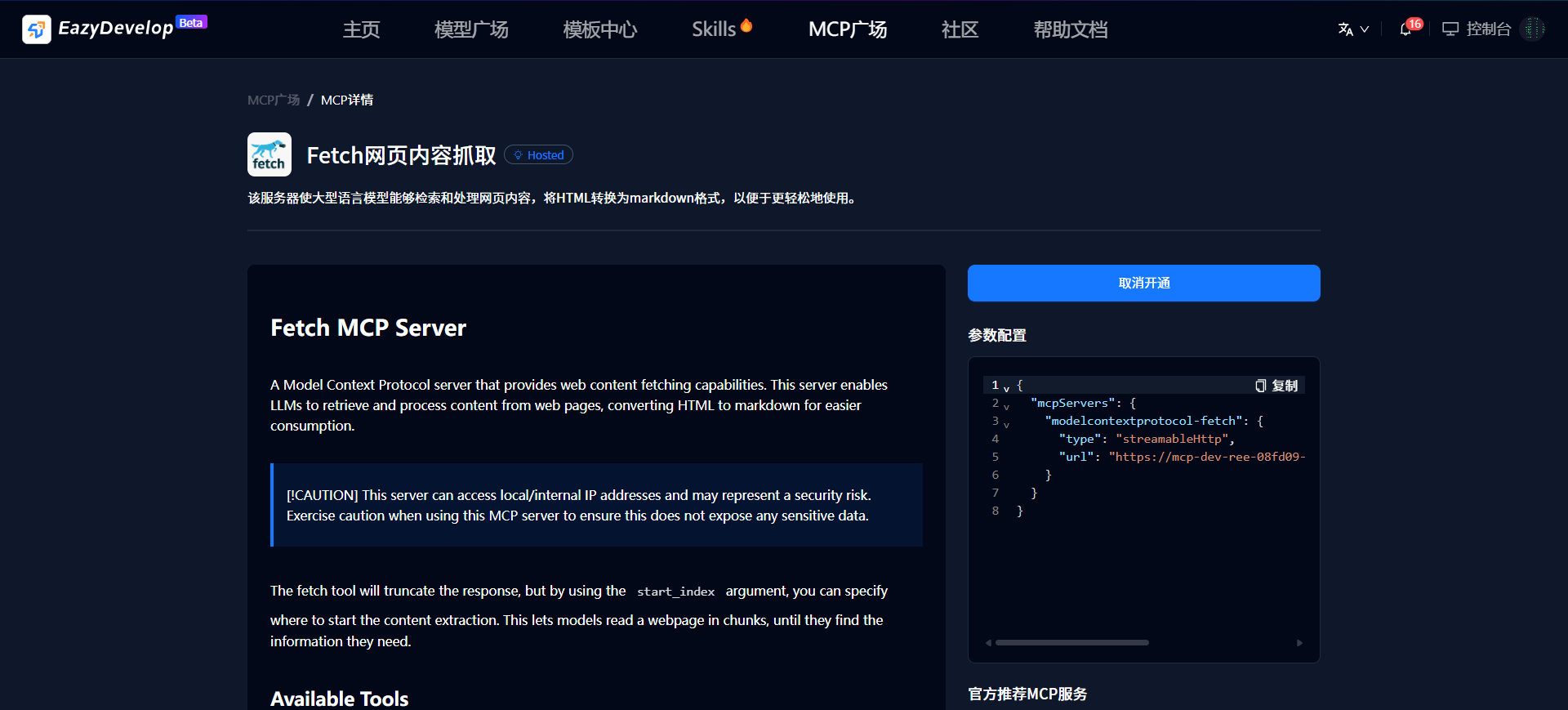Click the Hosted badge

[538, 155]
